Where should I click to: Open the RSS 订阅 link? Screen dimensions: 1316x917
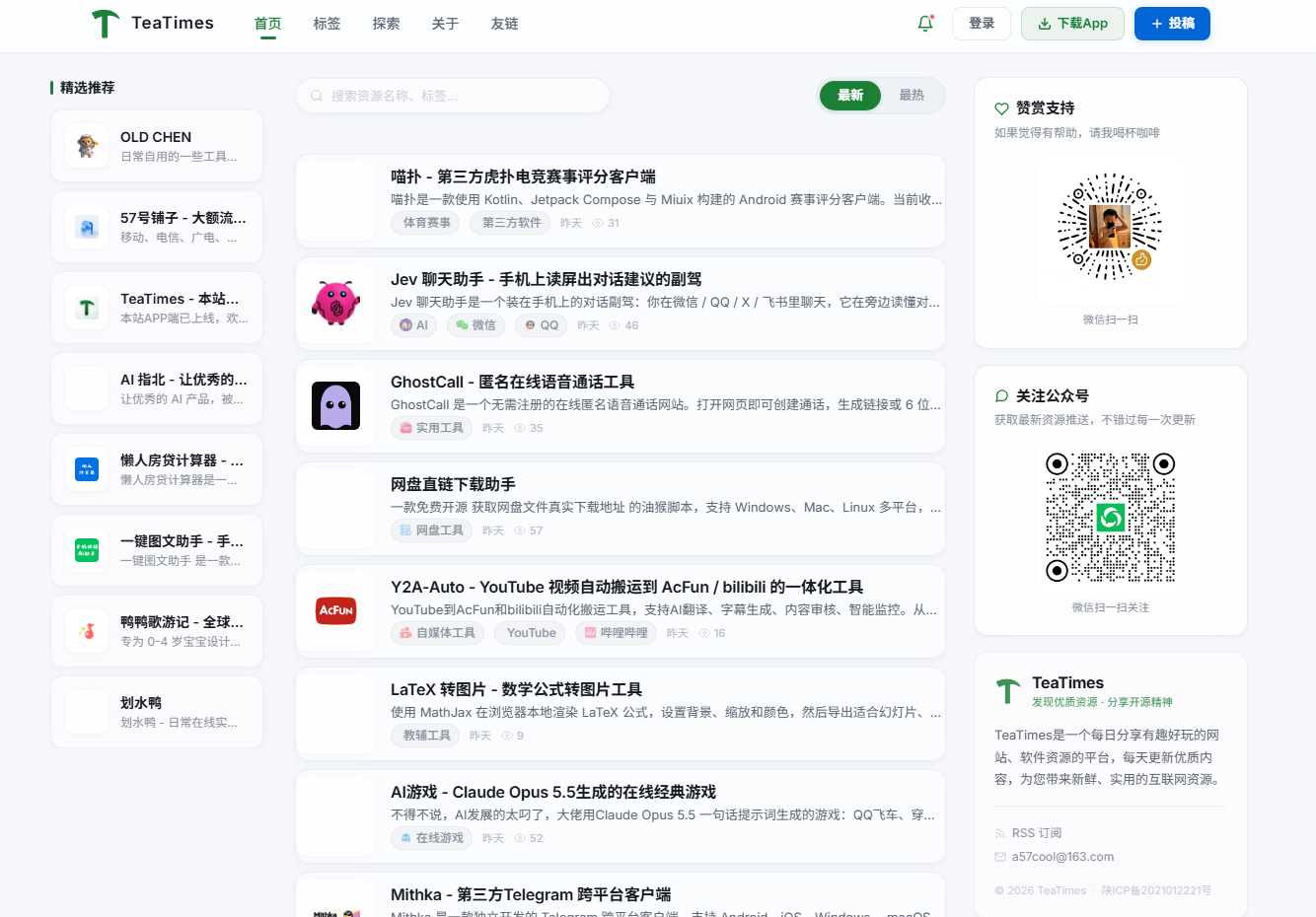(x=1037, y=833)
